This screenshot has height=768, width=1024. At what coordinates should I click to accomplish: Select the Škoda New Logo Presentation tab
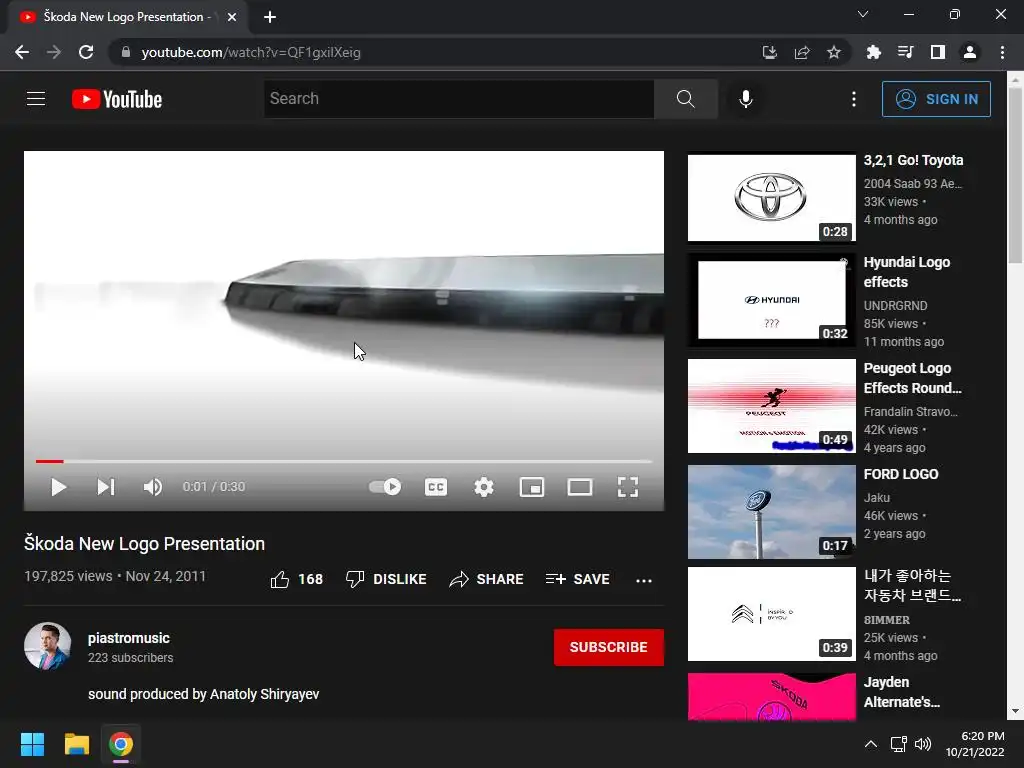tap(127, 17)
